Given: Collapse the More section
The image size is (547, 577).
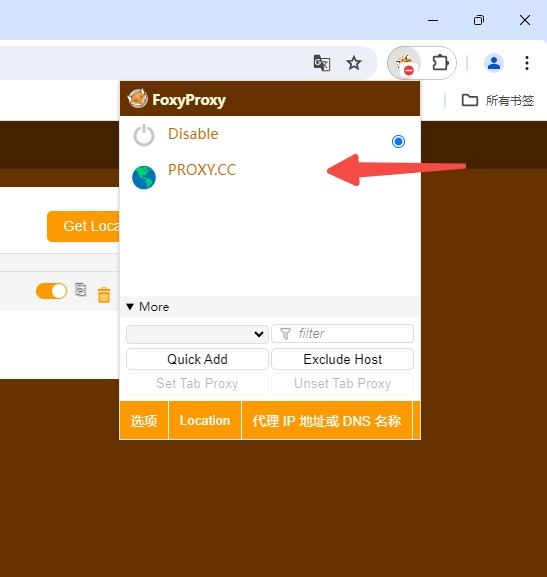Looking at the screenshot, I should click(148, 307).
